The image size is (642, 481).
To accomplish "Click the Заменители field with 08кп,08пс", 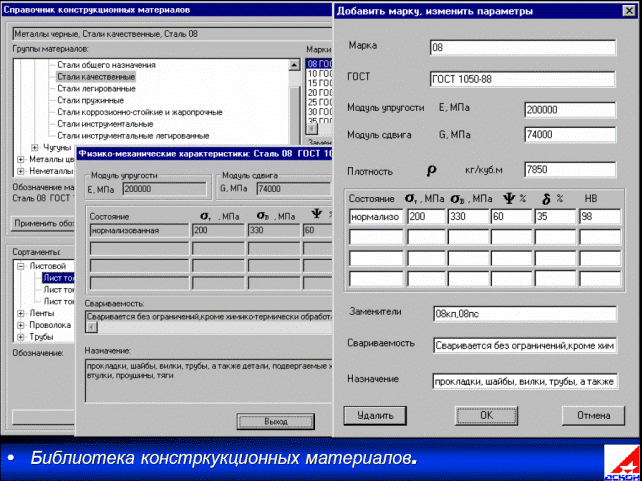I will (x=524, y=314).
